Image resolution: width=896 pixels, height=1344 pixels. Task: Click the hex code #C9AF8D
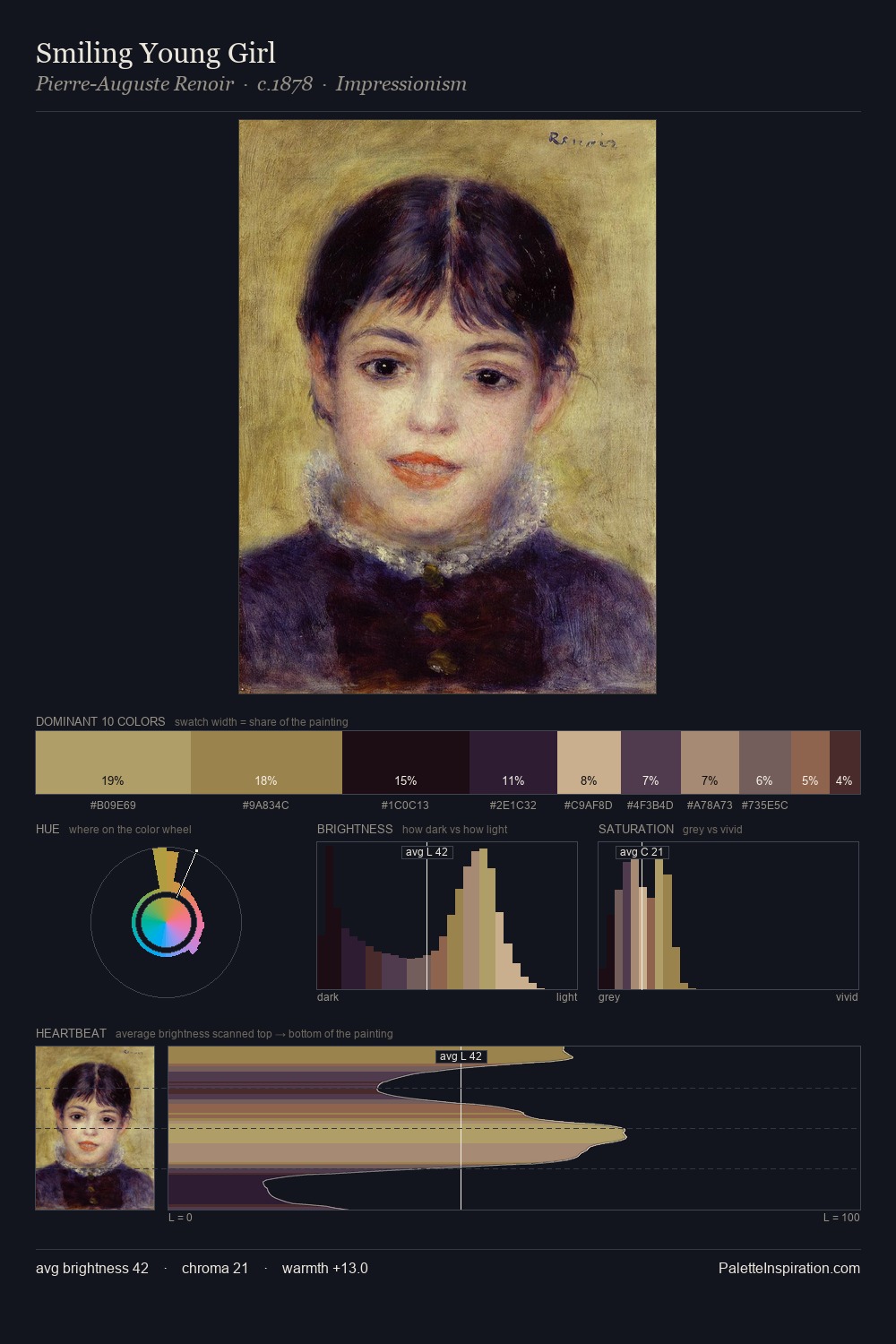(589, 806)
